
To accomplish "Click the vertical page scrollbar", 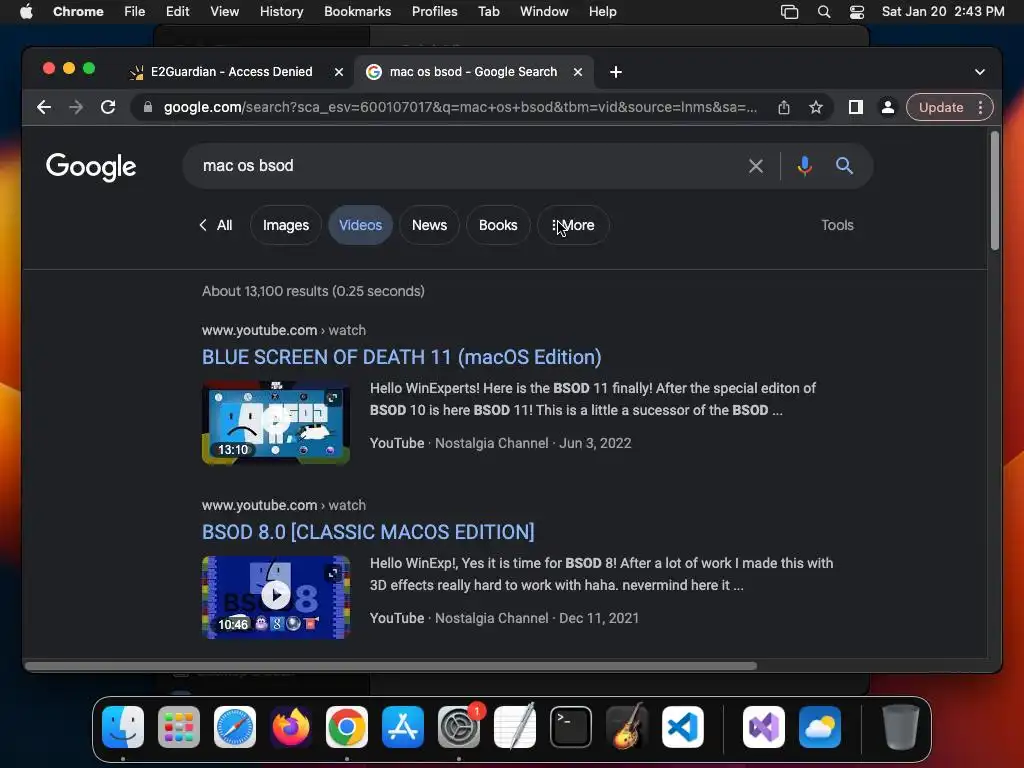I will point(995,191).
